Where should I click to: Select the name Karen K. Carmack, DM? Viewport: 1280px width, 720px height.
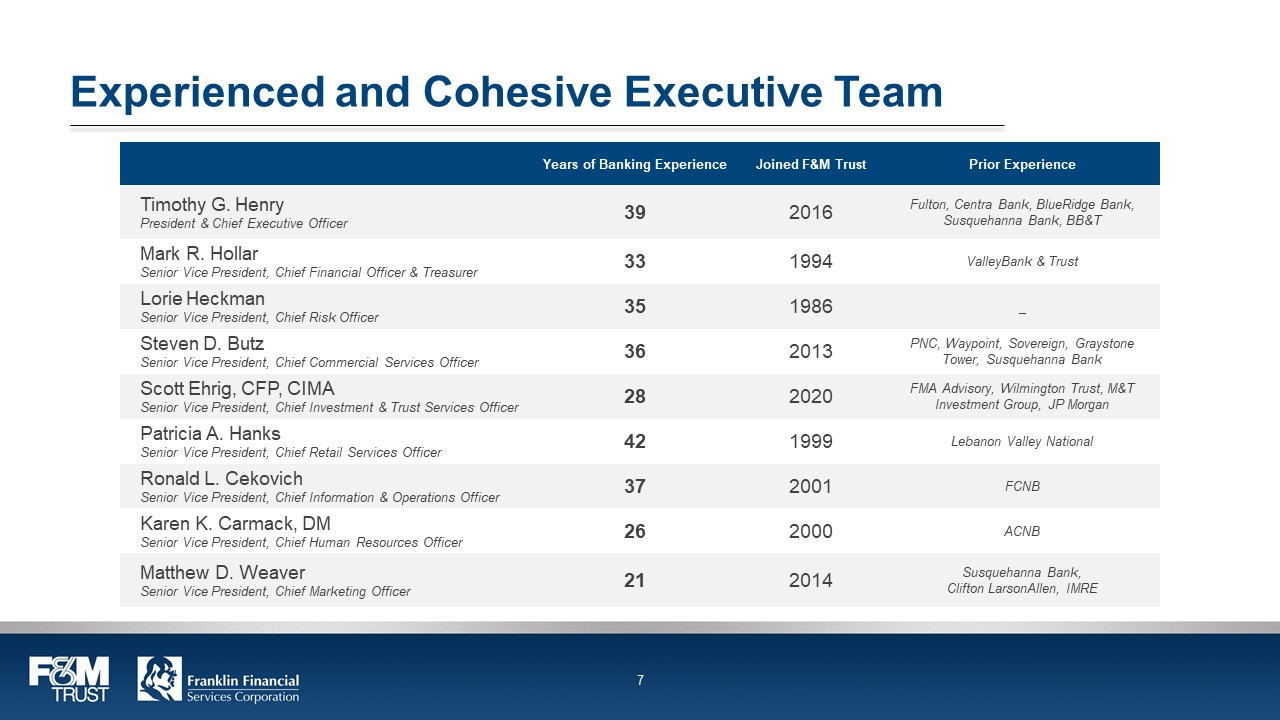pyautogui.click(x=235, y=523)
